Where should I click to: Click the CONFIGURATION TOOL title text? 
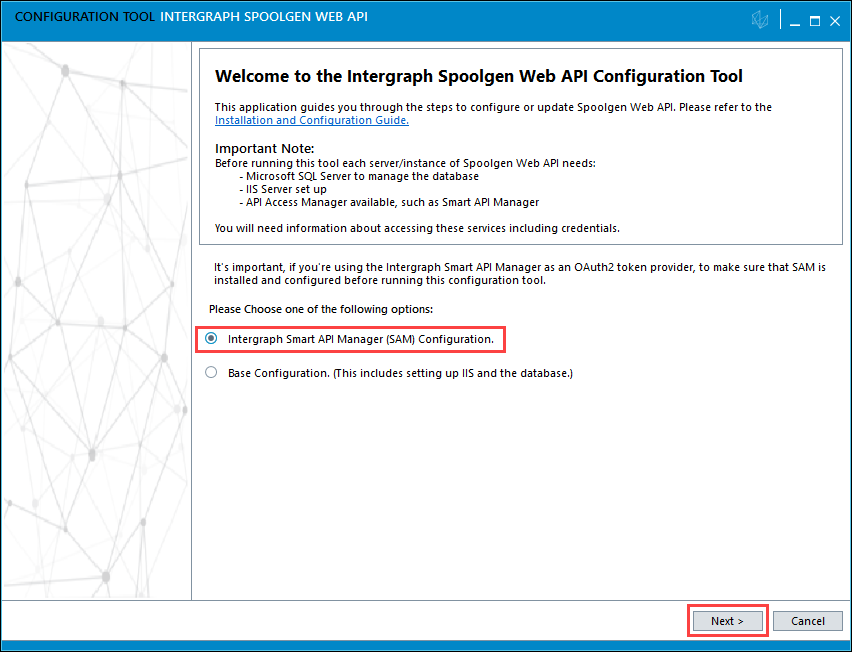(x=84, y=19)
